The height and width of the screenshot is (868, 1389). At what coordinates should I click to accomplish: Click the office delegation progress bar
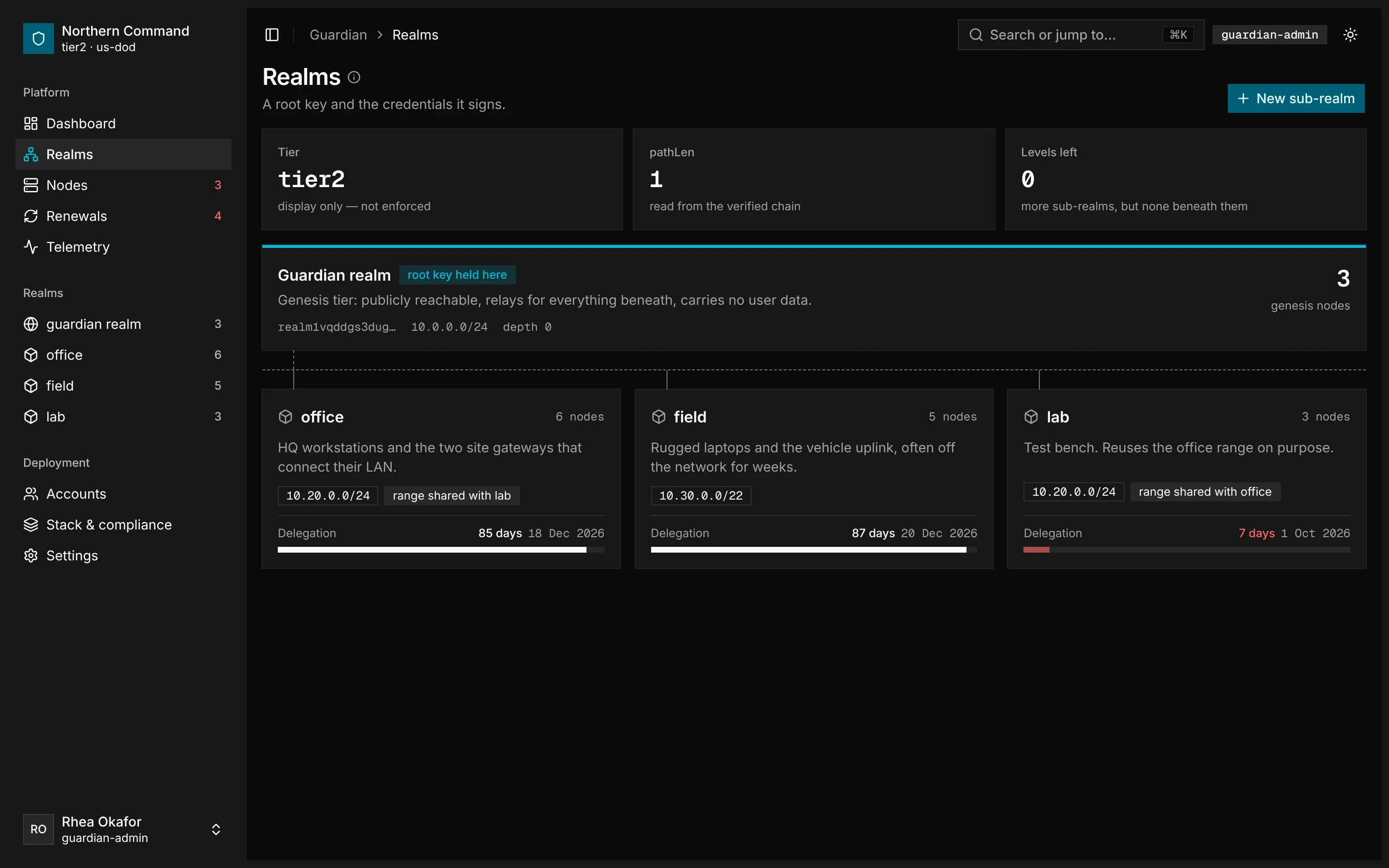pyautogui.click(x=441, y=550)
